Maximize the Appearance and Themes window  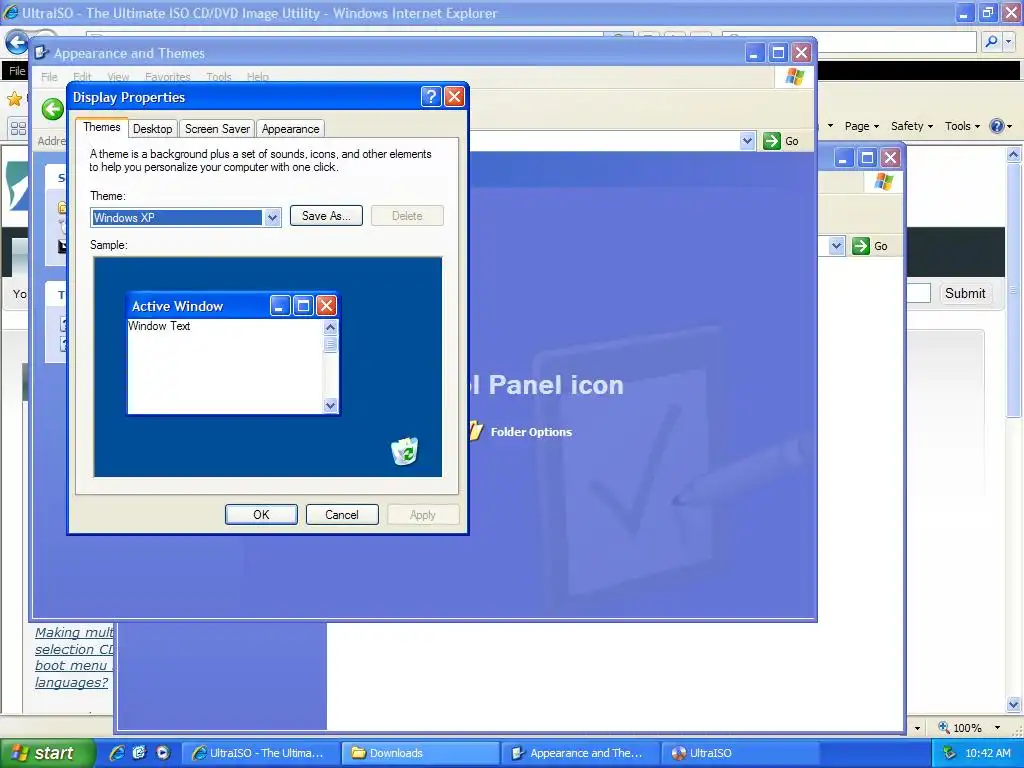pyautogui.click(x=778, y=53)
